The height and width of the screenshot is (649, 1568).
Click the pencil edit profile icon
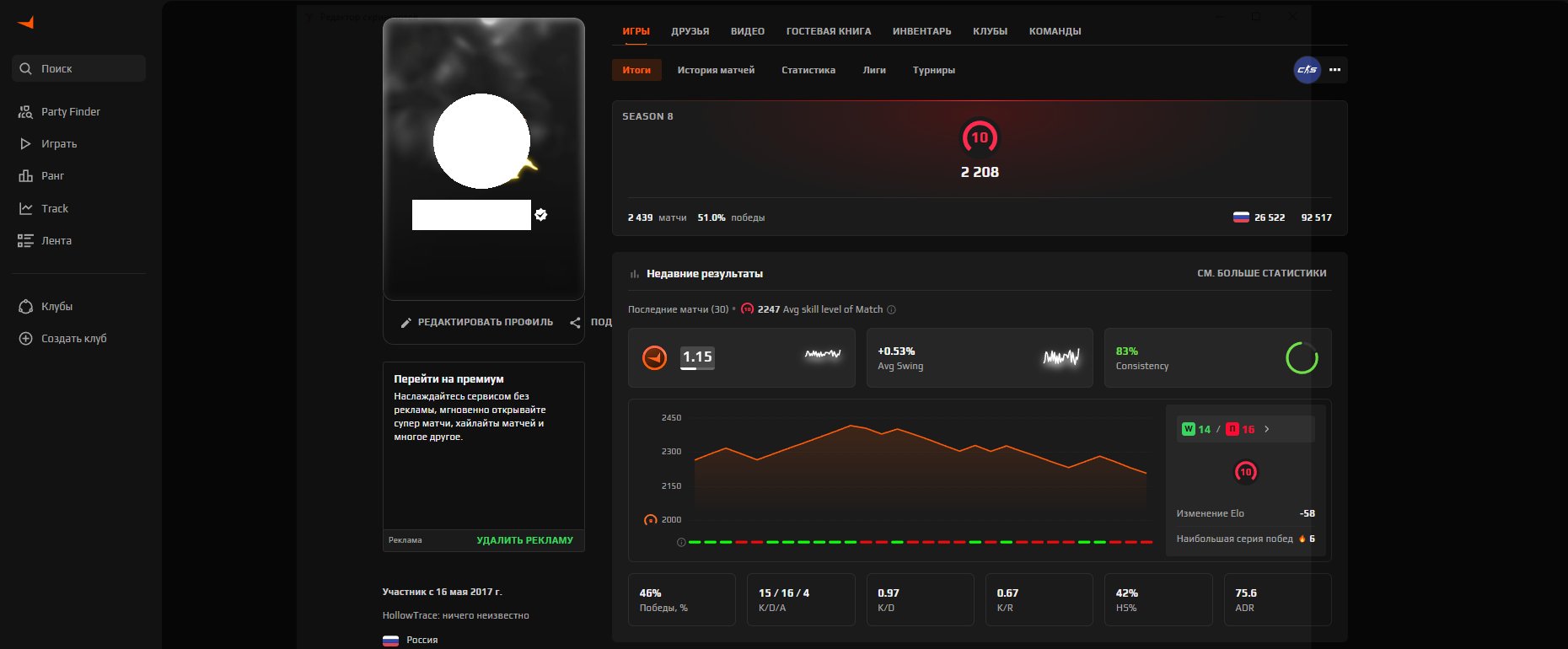pos(405,323)
